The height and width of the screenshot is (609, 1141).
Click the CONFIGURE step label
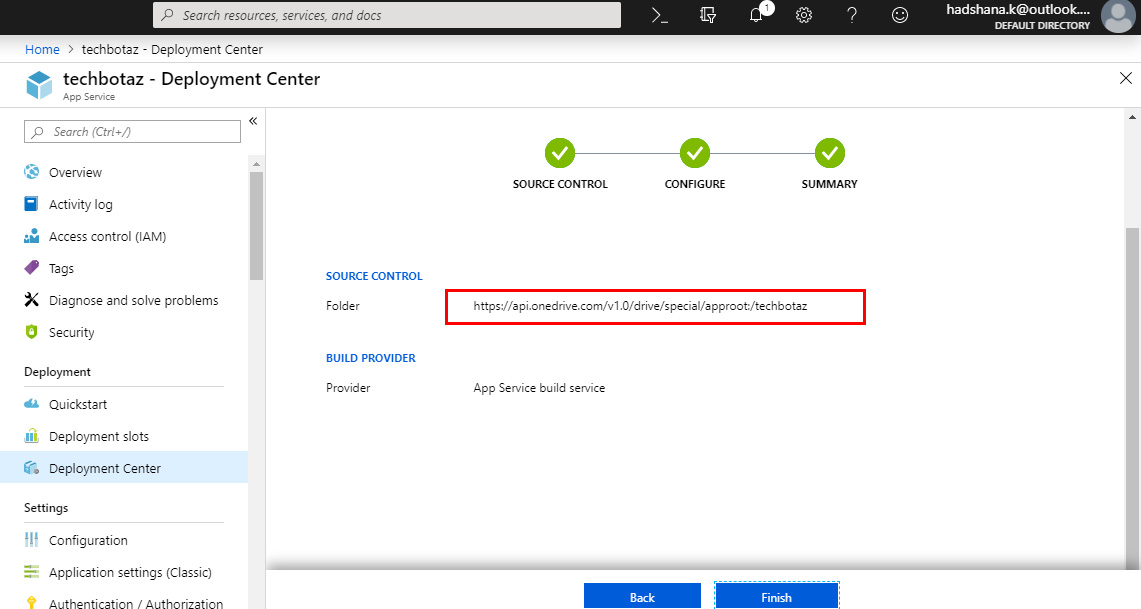pos(695,184)
